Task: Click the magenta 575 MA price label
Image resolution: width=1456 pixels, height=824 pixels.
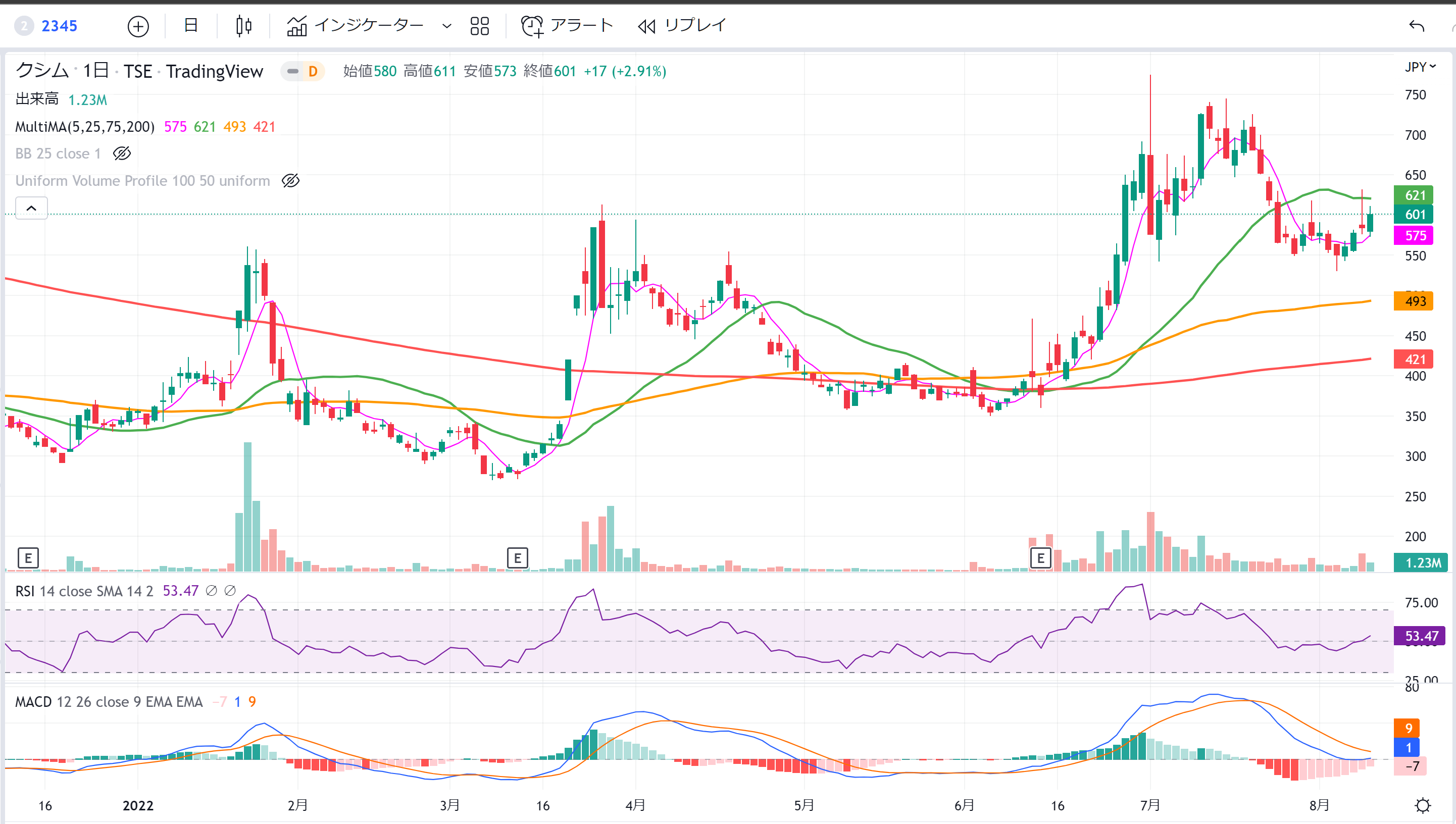Action: click(x=1414, y=235)
